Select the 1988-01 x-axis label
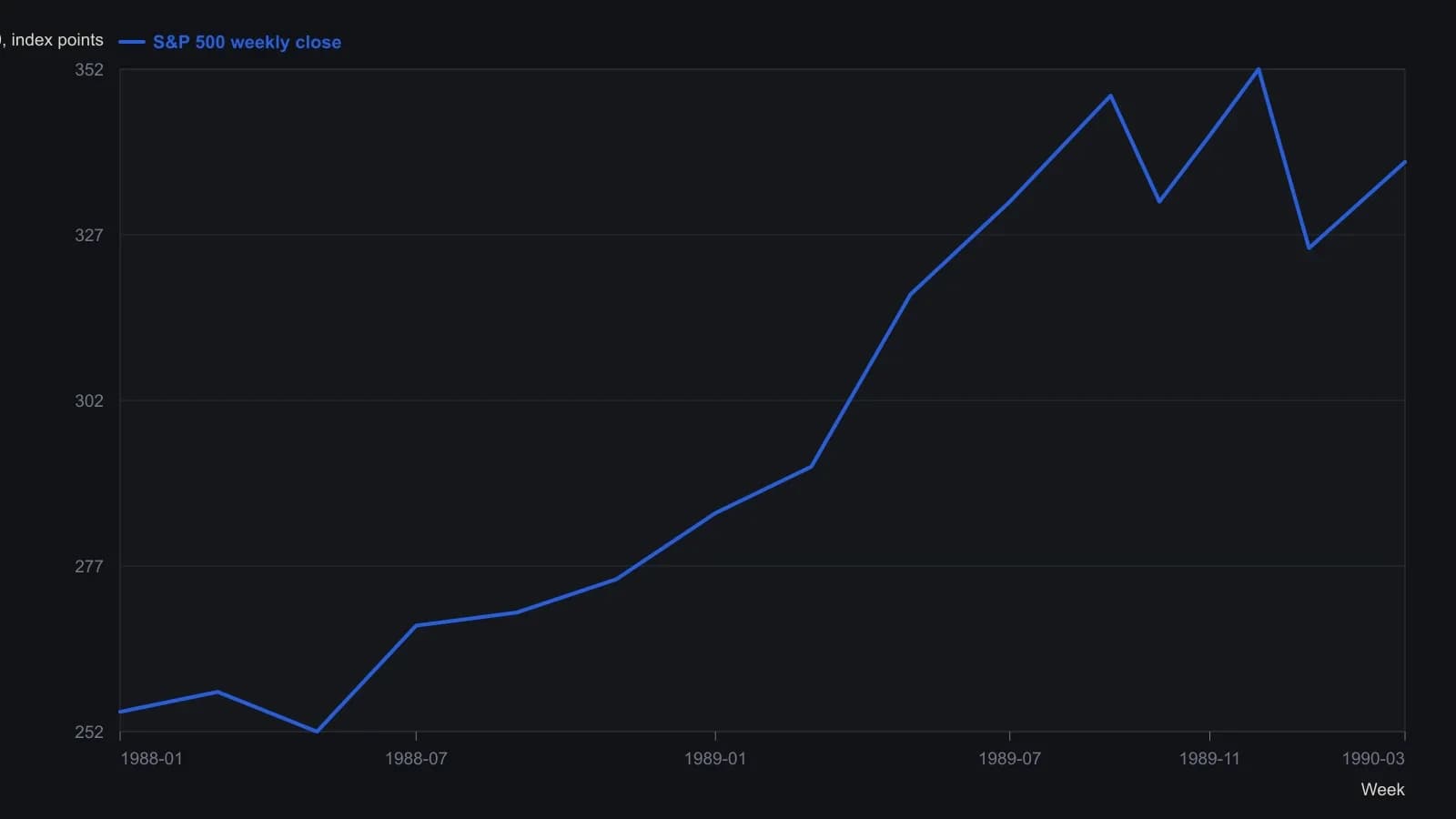This screenshot has height=819, width=1456. click(151, 759)
